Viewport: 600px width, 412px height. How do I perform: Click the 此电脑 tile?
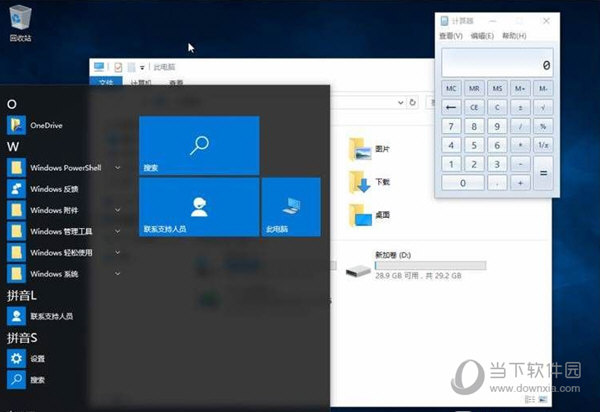click(291, 207)
